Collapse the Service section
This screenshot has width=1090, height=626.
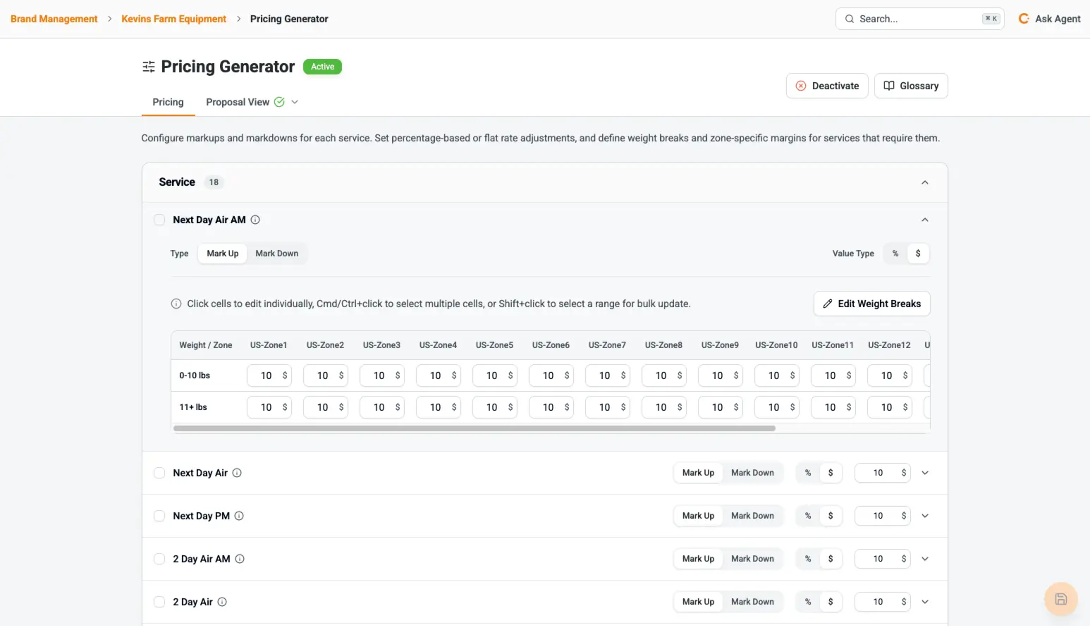(924, 183)
